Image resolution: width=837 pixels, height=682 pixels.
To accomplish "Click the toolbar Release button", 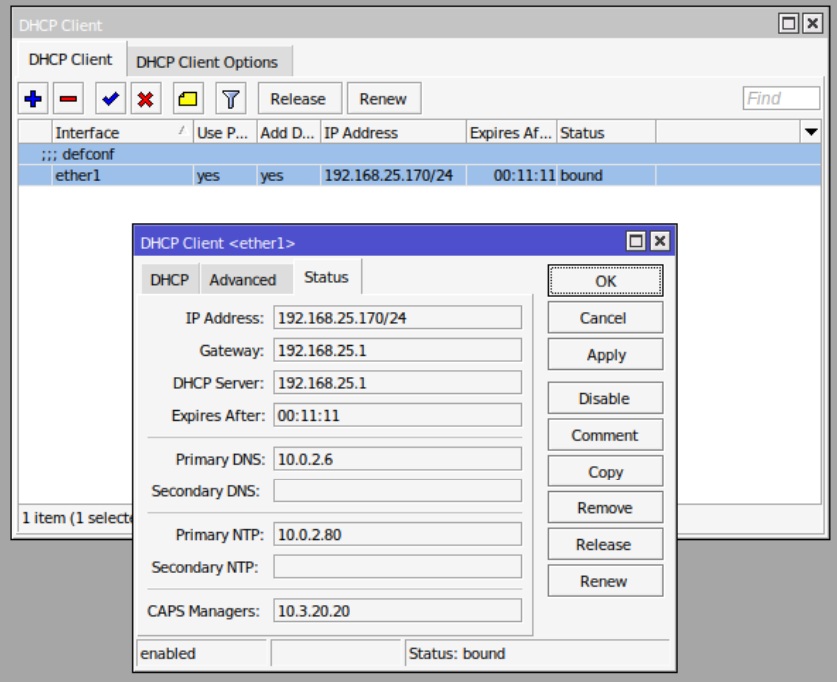I will [x=298, y=99].
